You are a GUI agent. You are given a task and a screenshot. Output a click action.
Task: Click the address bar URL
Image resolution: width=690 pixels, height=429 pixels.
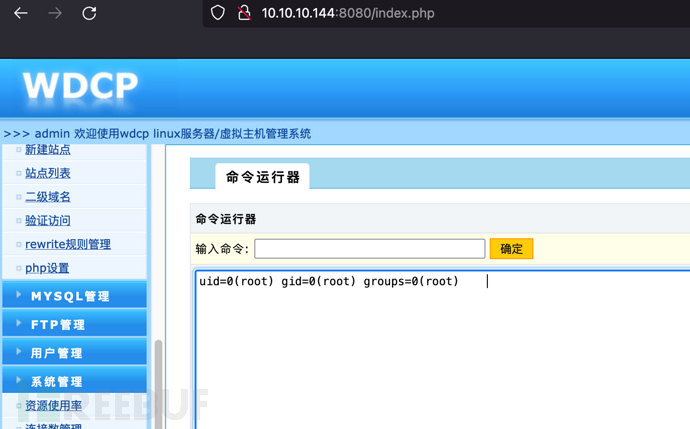(348, 13)
